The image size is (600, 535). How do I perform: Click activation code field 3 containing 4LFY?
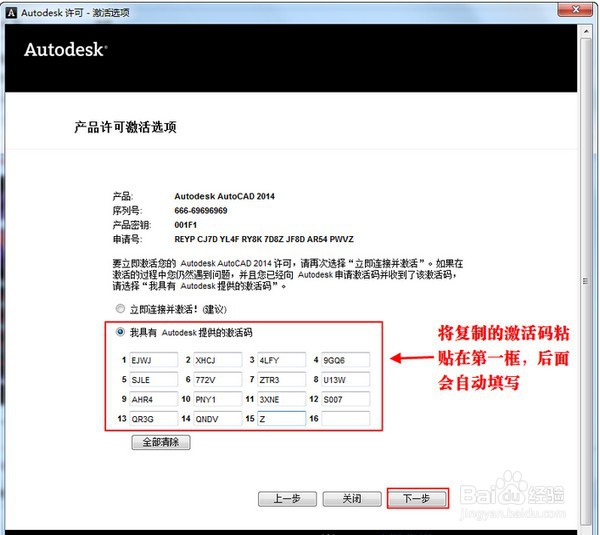[281, 360]
